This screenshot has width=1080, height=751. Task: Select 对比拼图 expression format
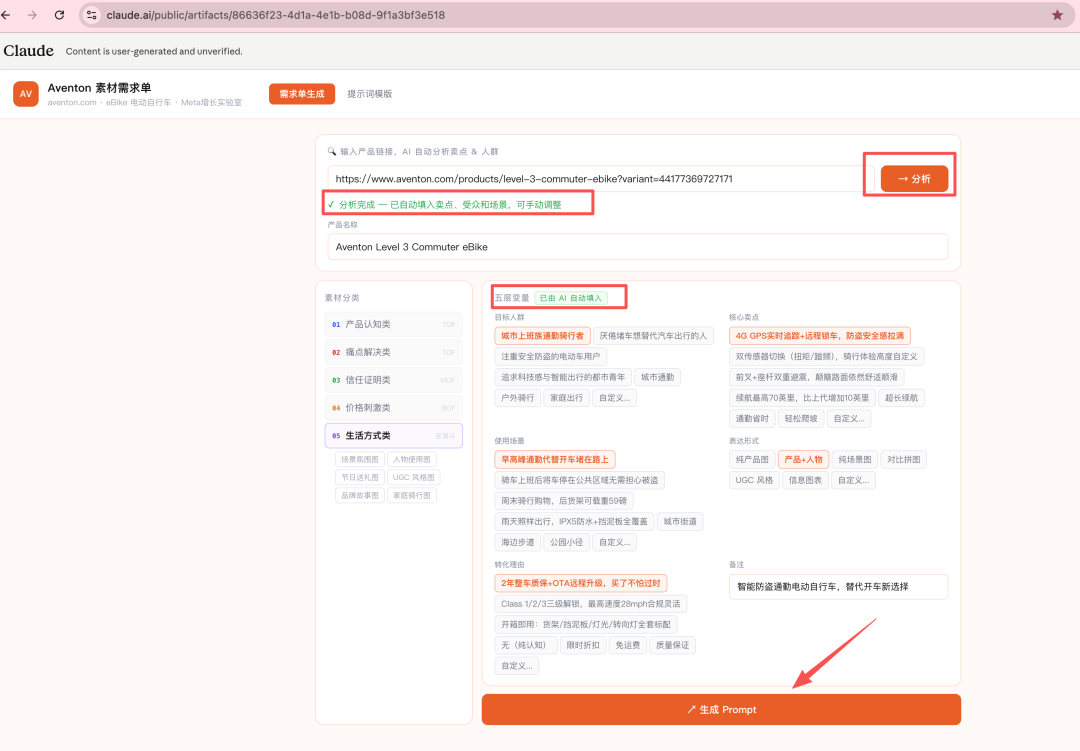point(904,460)
